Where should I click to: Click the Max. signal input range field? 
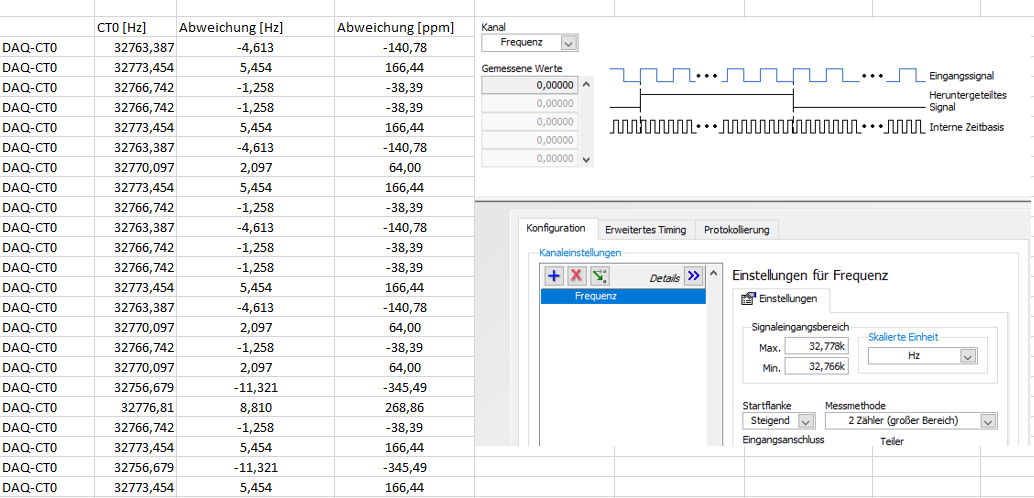[x=817, y=346]
